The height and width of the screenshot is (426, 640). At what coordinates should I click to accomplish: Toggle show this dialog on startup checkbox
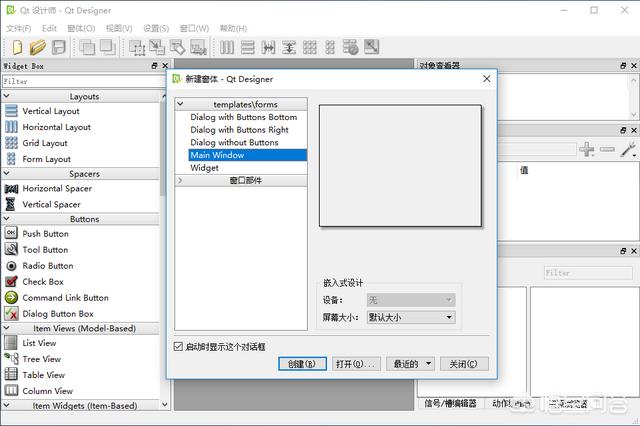[178, 347]
